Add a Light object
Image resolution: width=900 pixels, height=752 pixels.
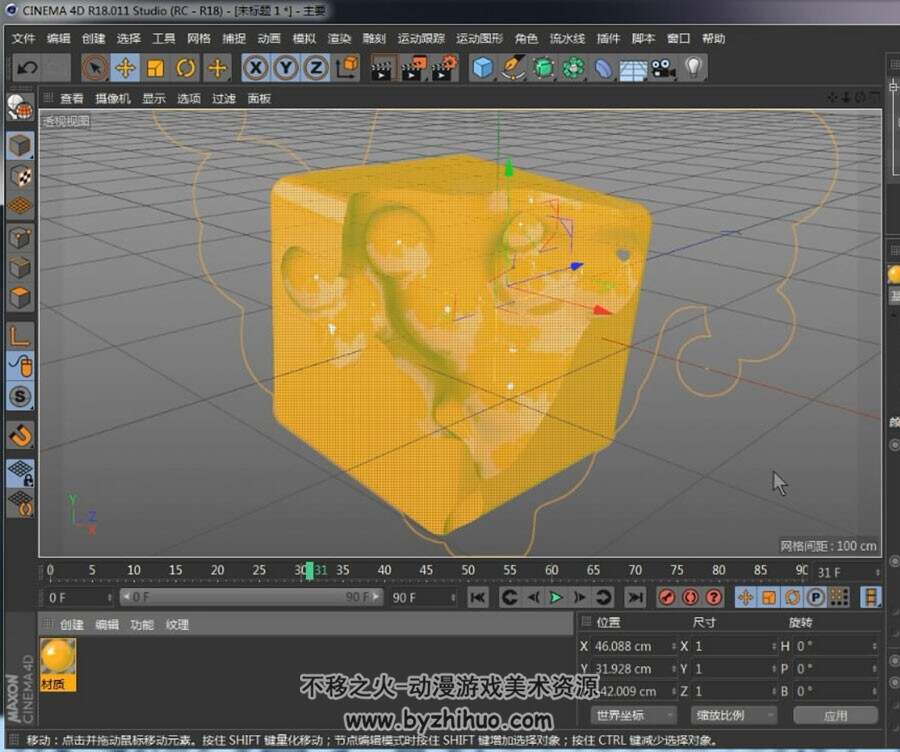click(x=694, y=68)
